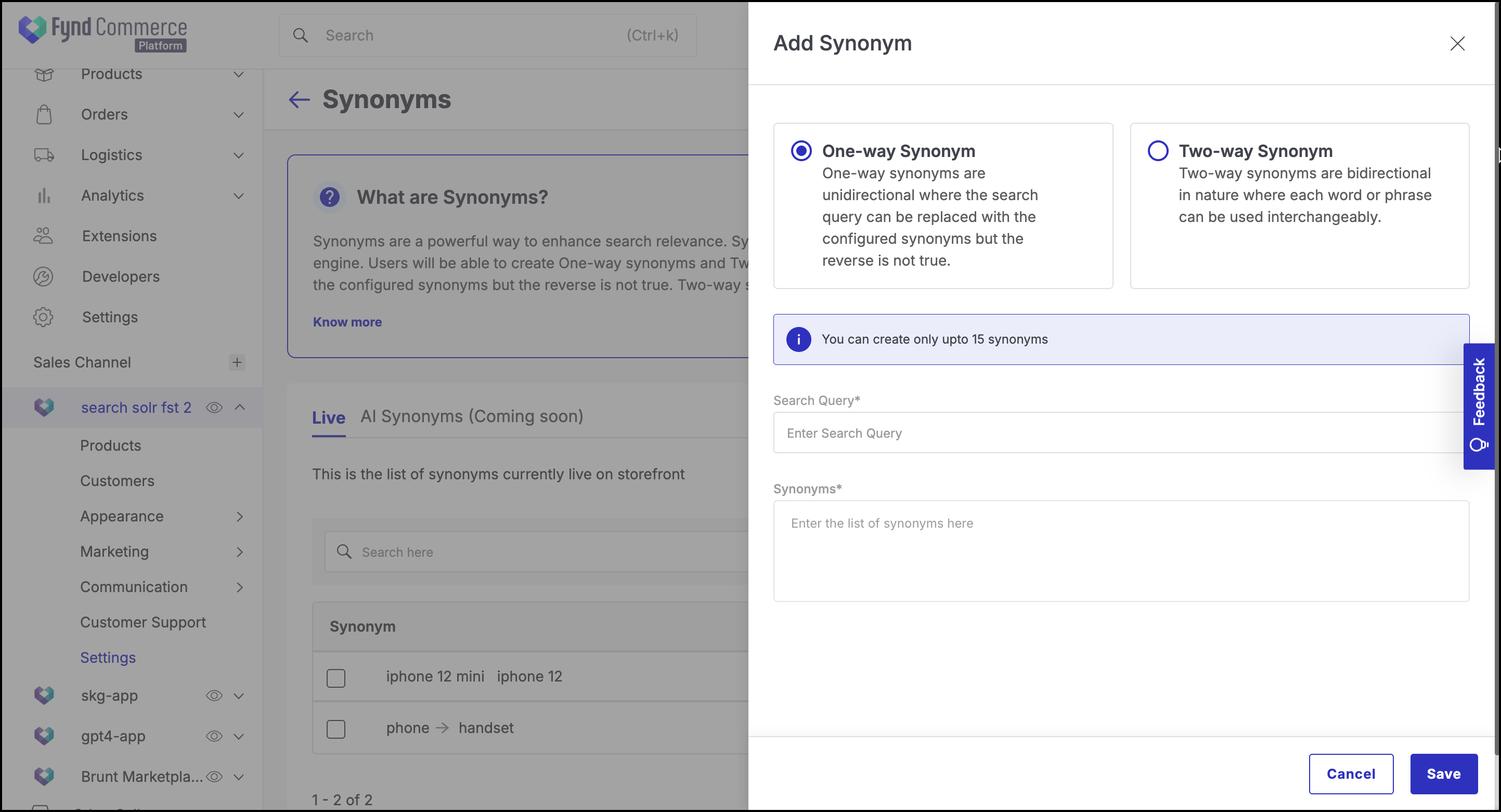The image size is (1501, 812).
Task: Toggle eye icon for skg-app
Action: coord(214,696)
